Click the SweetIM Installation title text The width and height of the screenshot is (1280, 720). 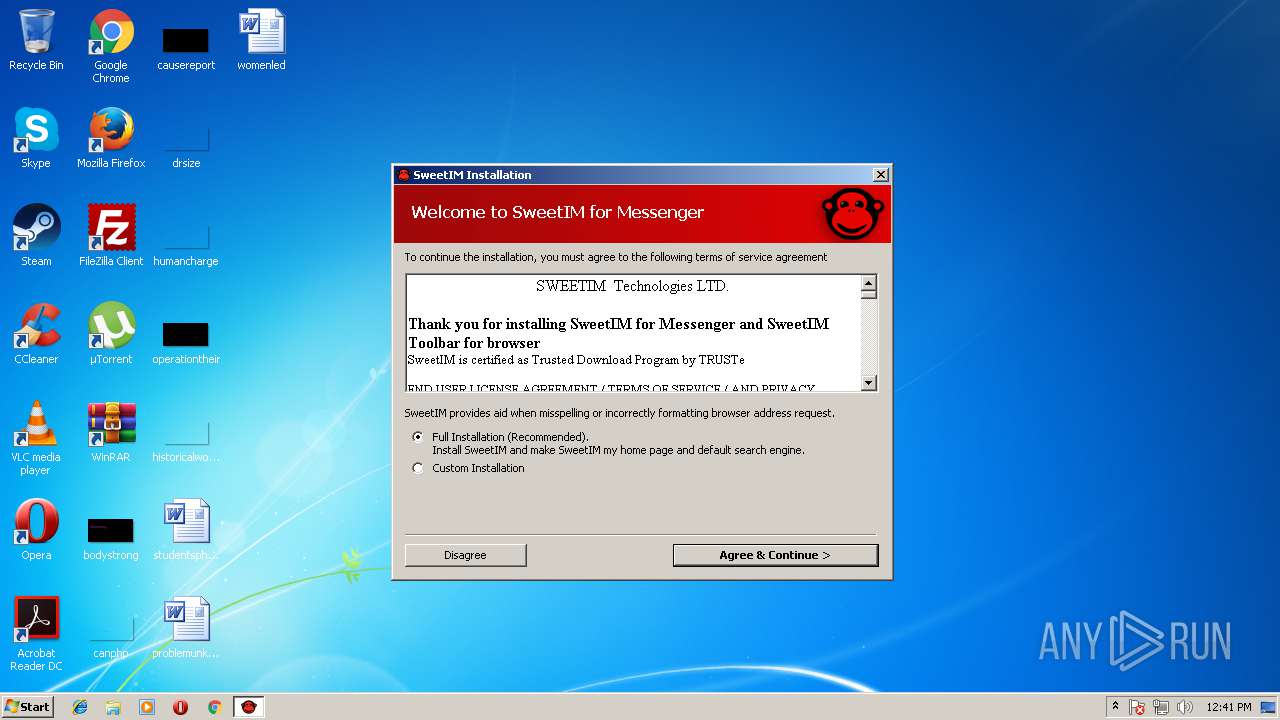tap(472, 175)
